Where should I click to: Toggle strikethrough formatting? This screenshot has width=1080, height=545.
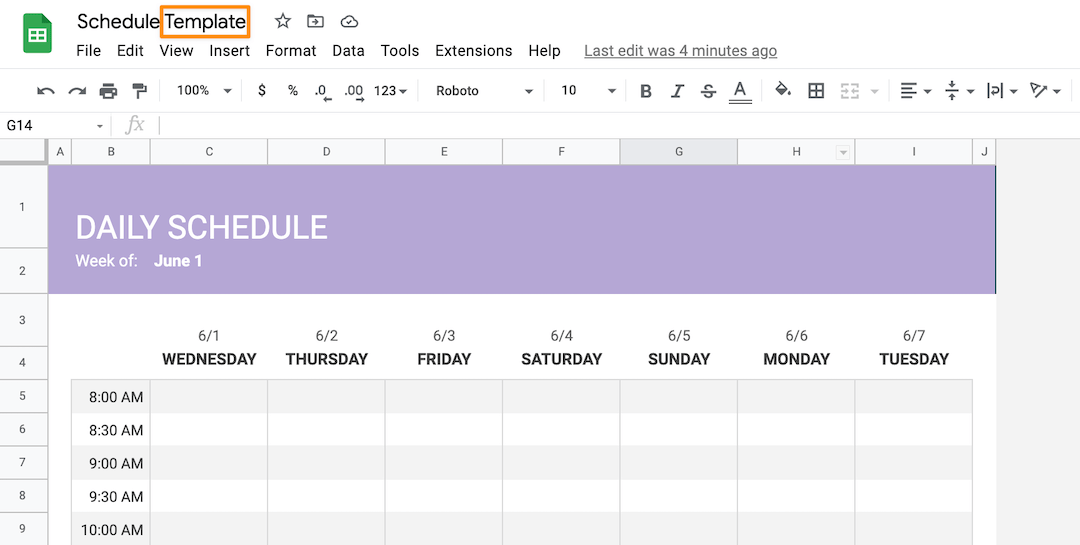coord(708,91)
